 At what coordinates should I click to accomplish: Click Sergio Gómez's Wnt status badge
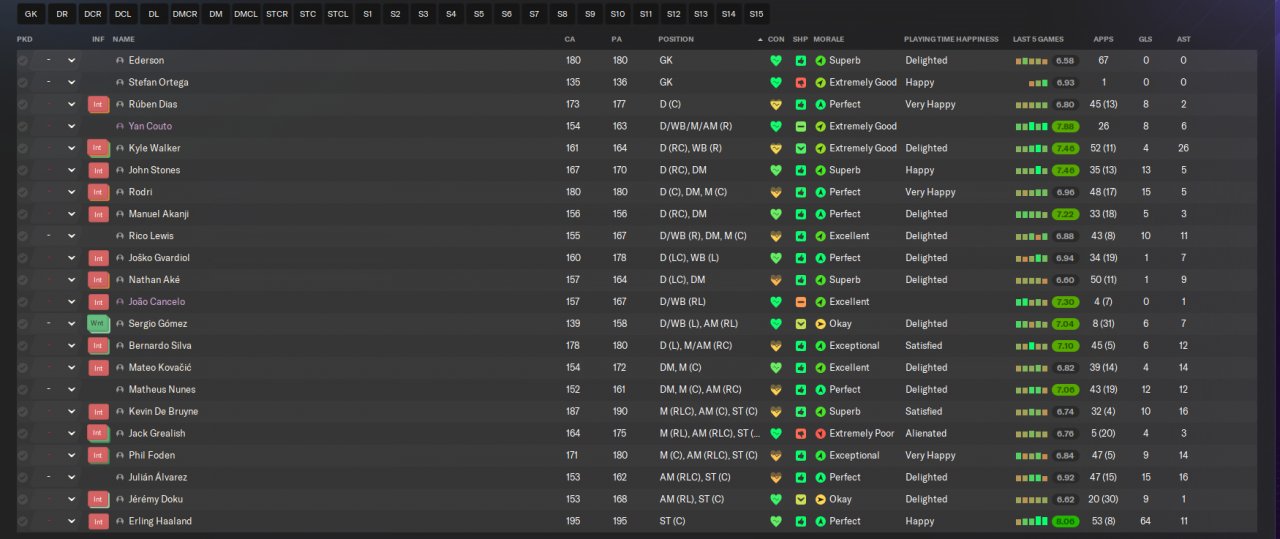[98, 324]
